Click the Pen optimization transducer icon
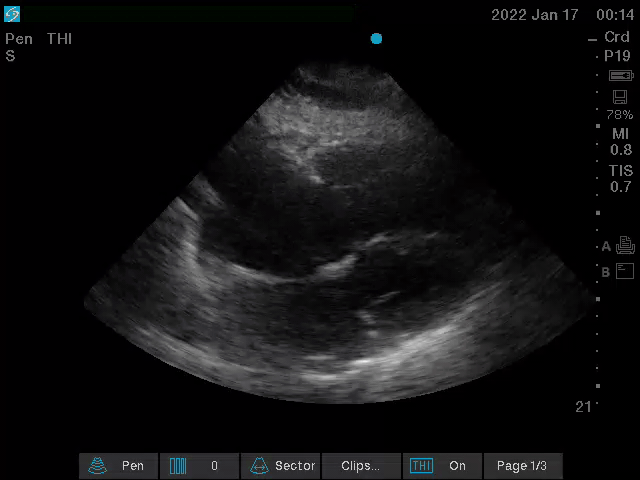The width and height of the screenshot is (640, 480). [x=98, y=466]
